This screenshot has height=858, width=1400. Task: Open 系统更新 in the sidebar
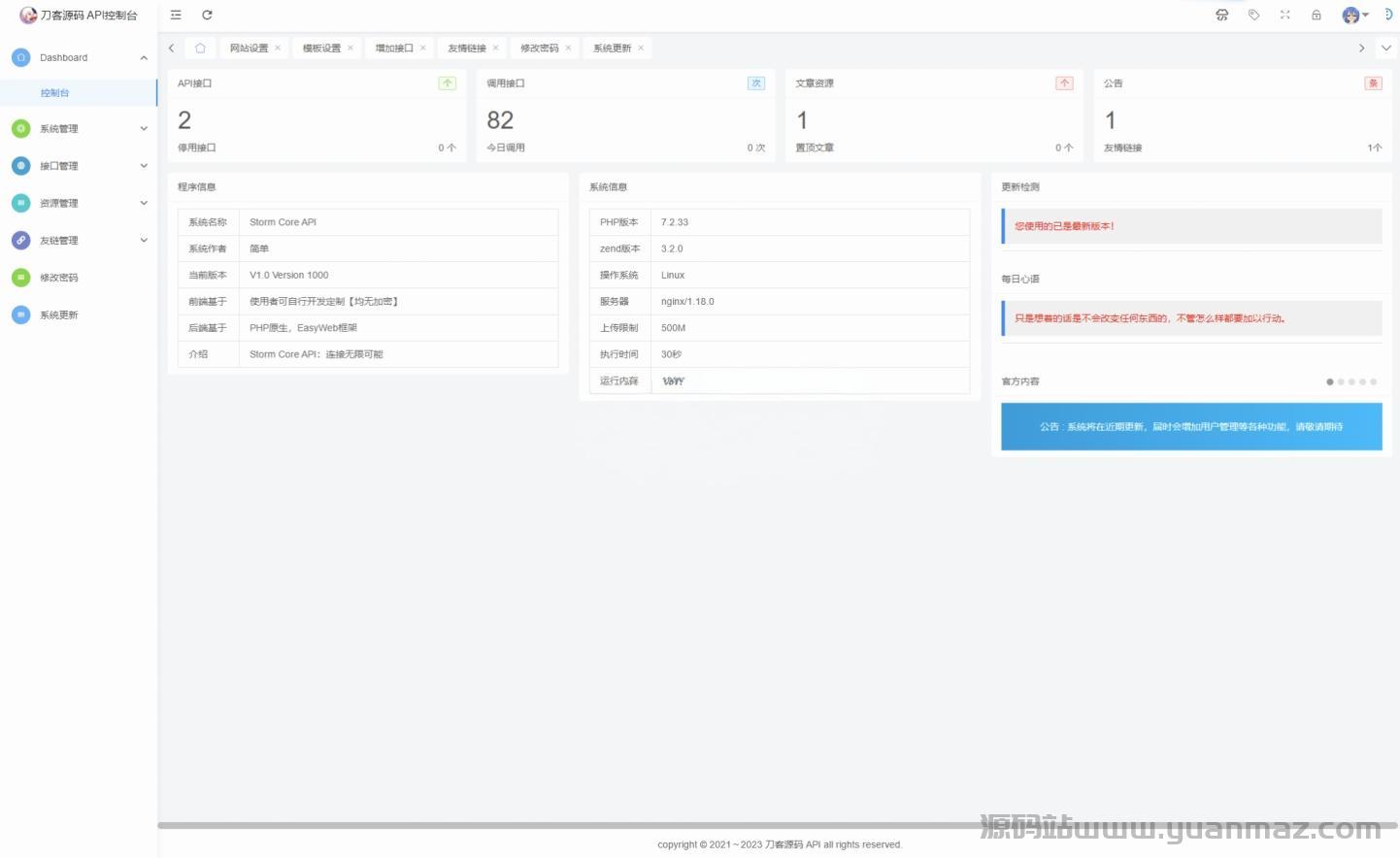59,314
